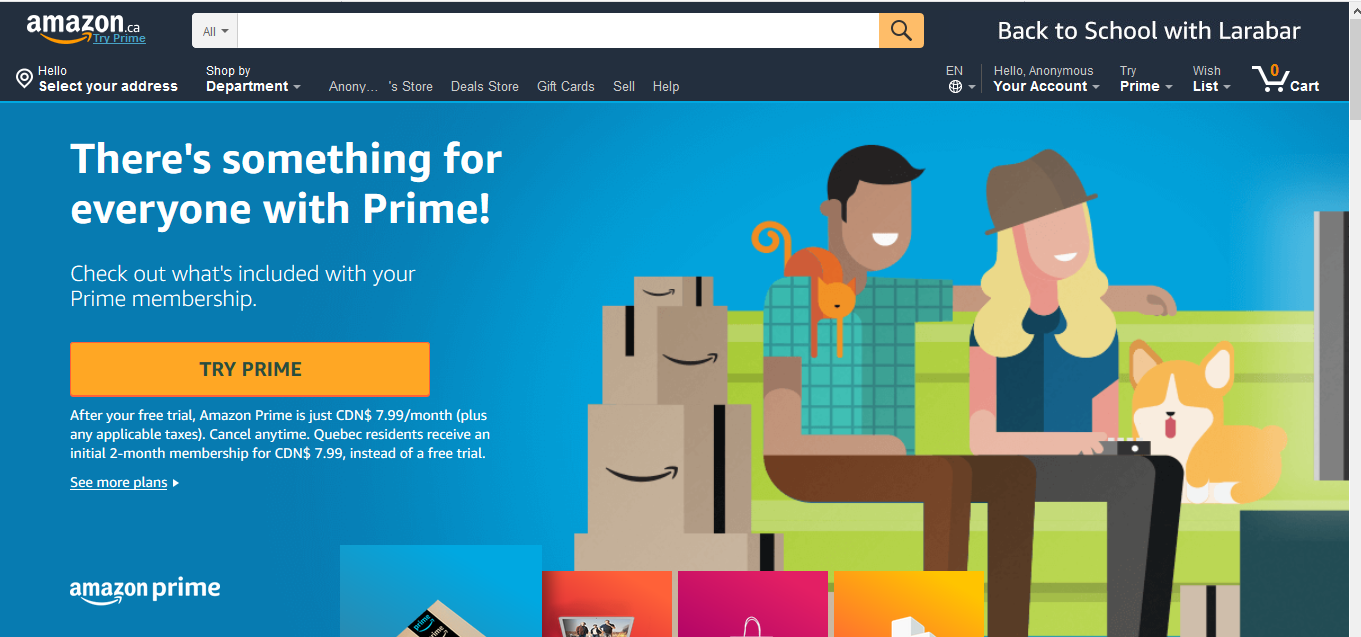
Task: Click the Try Prime link under logo
Action: click(119, 39)
